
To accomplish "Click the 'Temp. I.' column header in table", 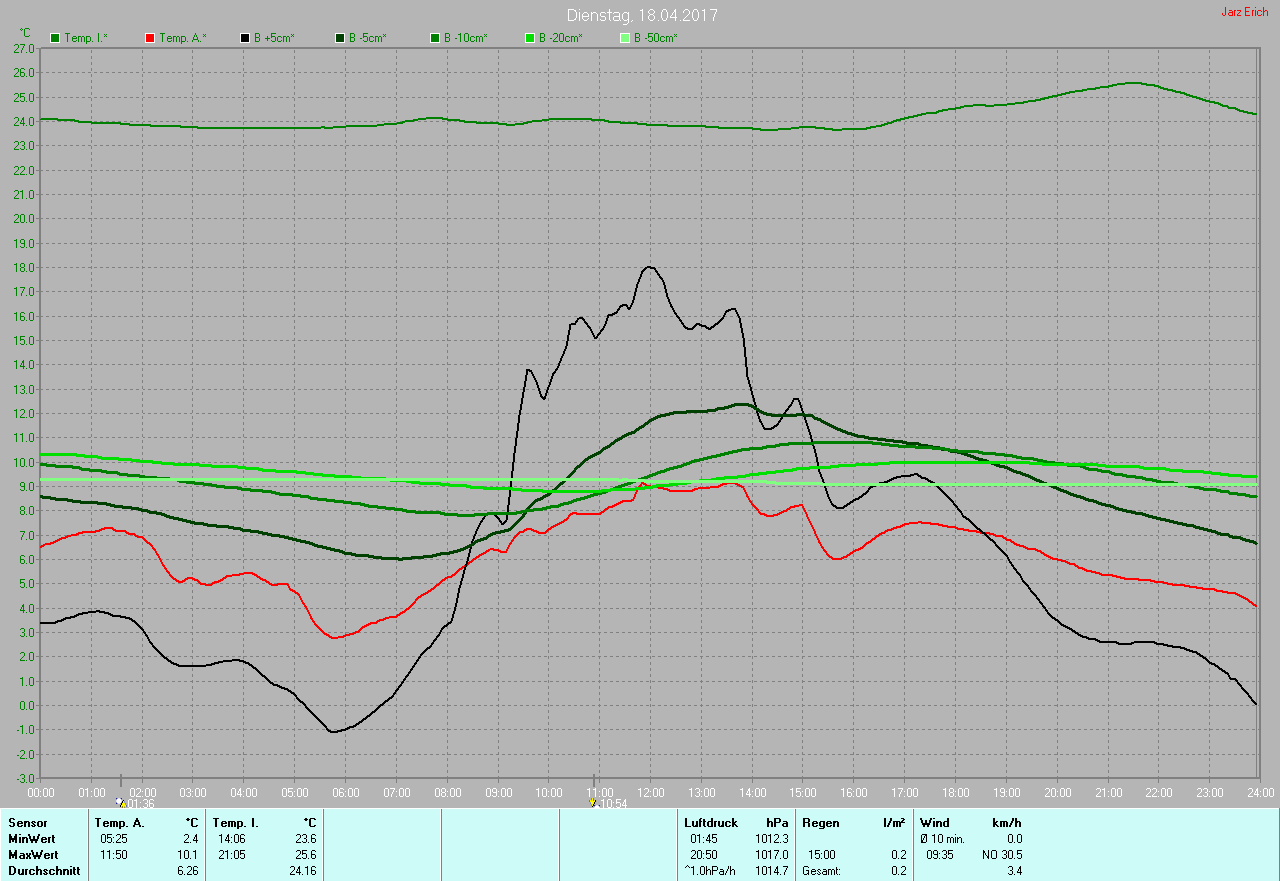I will click(236, 823).
